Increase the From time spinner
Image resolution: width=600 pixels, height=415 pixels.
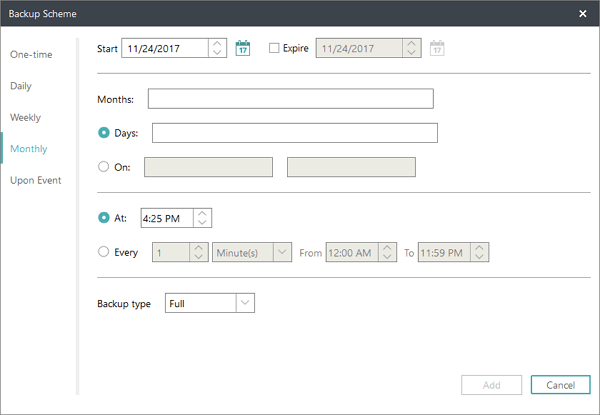[x=387, y=247]
